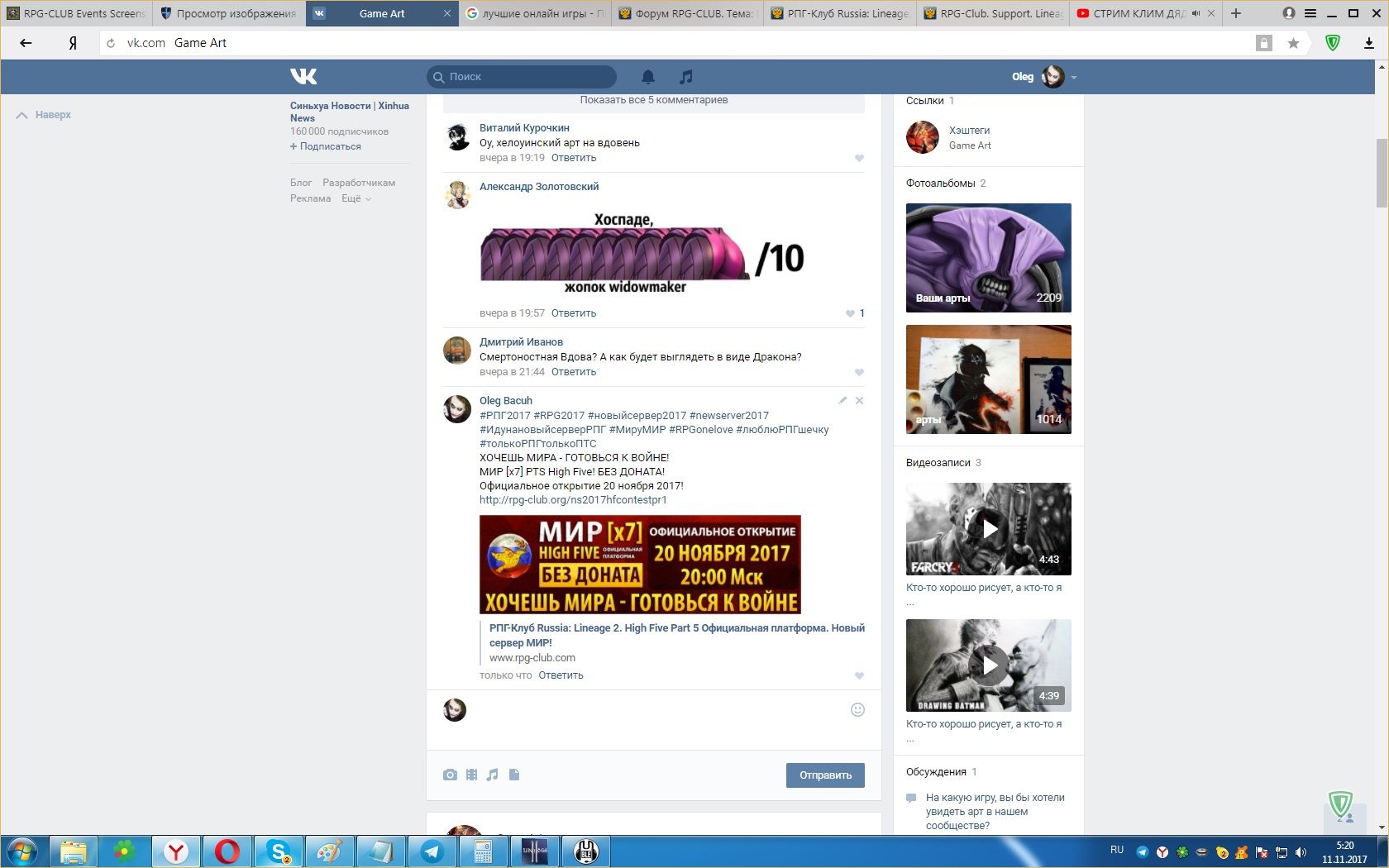Open emoji smiley picker in comment box
The height and width of the screenshot is (868, 1389).
[857, 710]
